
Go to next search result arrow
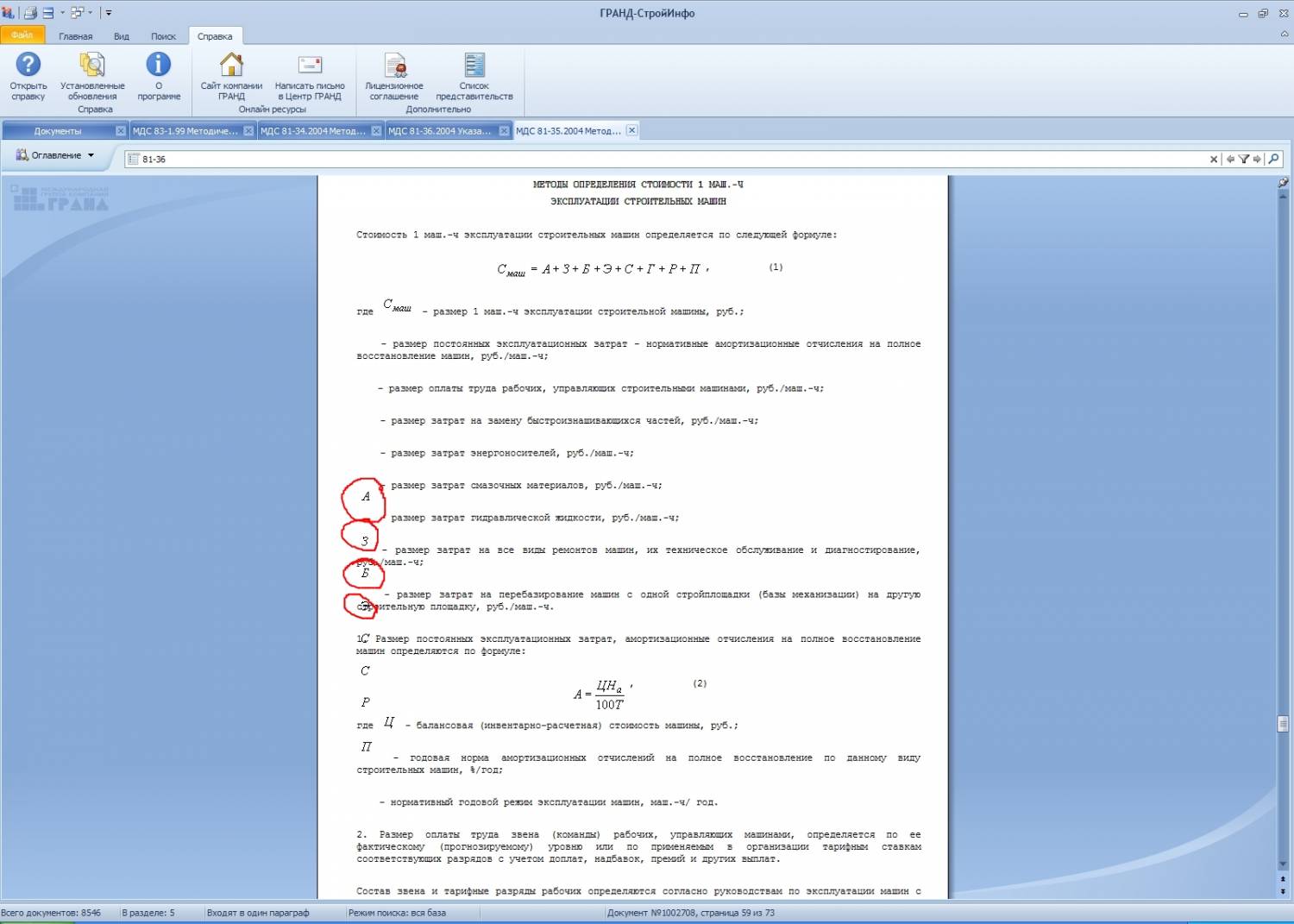pos(1257,159)
